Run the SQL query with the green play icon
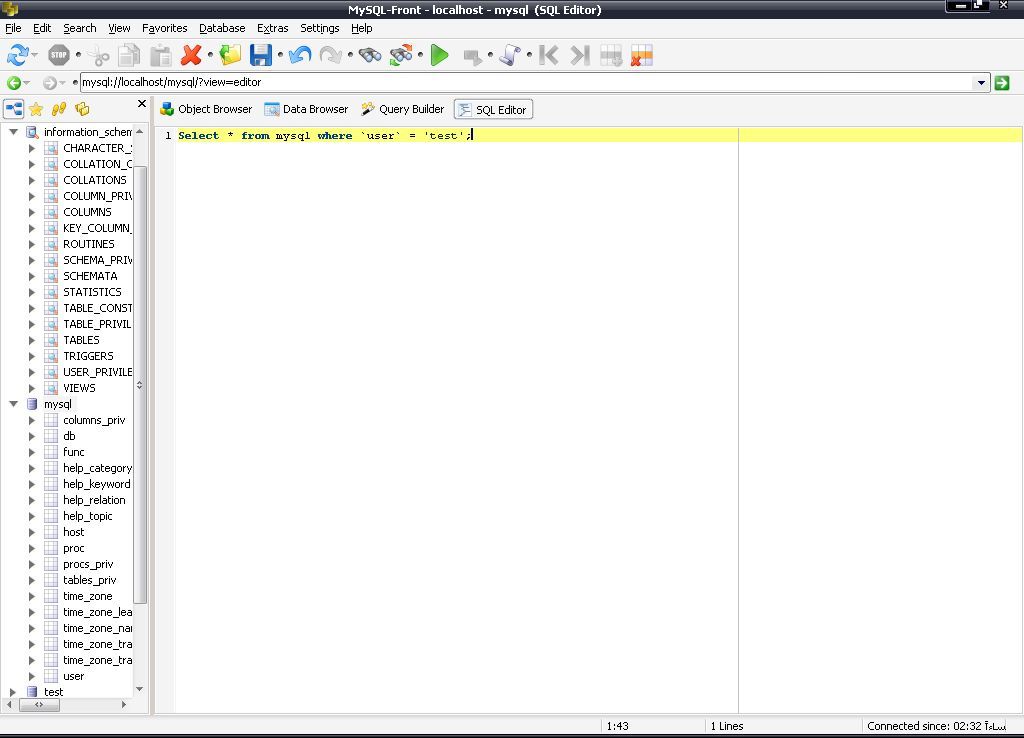Image resolution: width=1024 pixels, height=738 pixels. (x=440, y=55)
